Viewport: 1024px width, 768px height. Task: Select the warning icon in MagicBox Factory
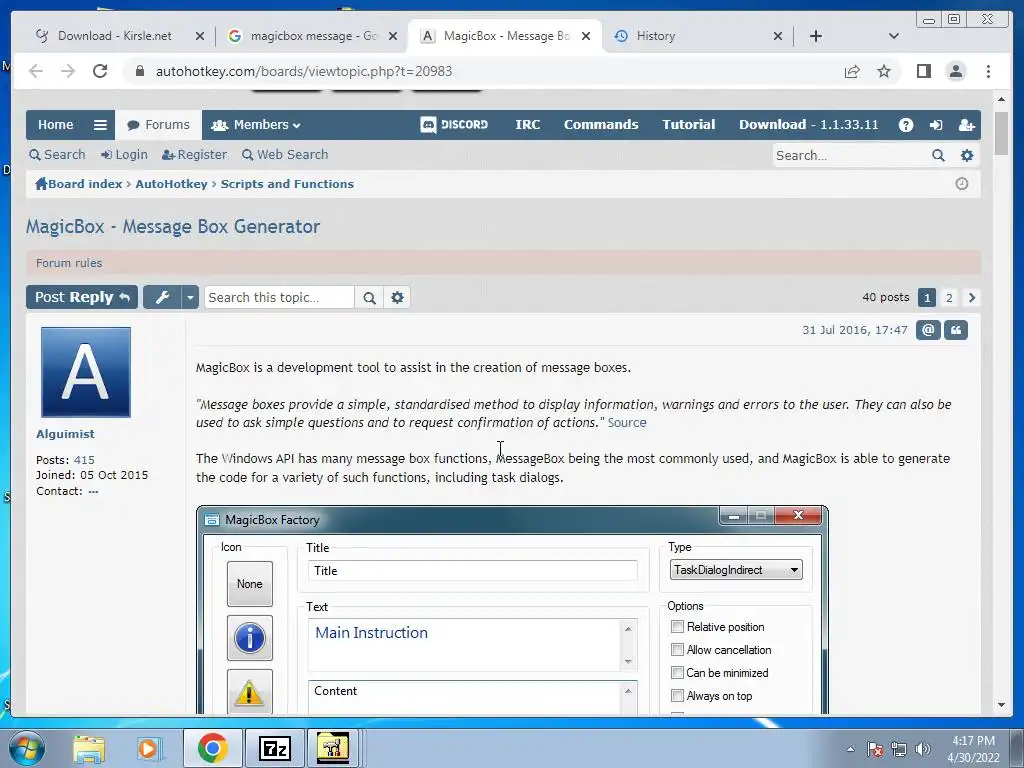[249, 692]
